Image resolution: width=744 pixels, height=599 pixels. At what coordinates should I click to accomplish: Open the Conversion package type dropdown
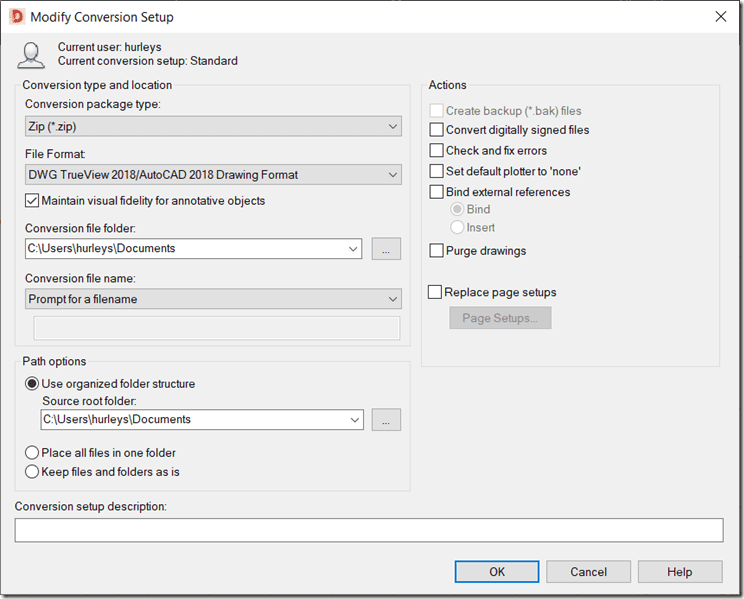tap(213, 126)
